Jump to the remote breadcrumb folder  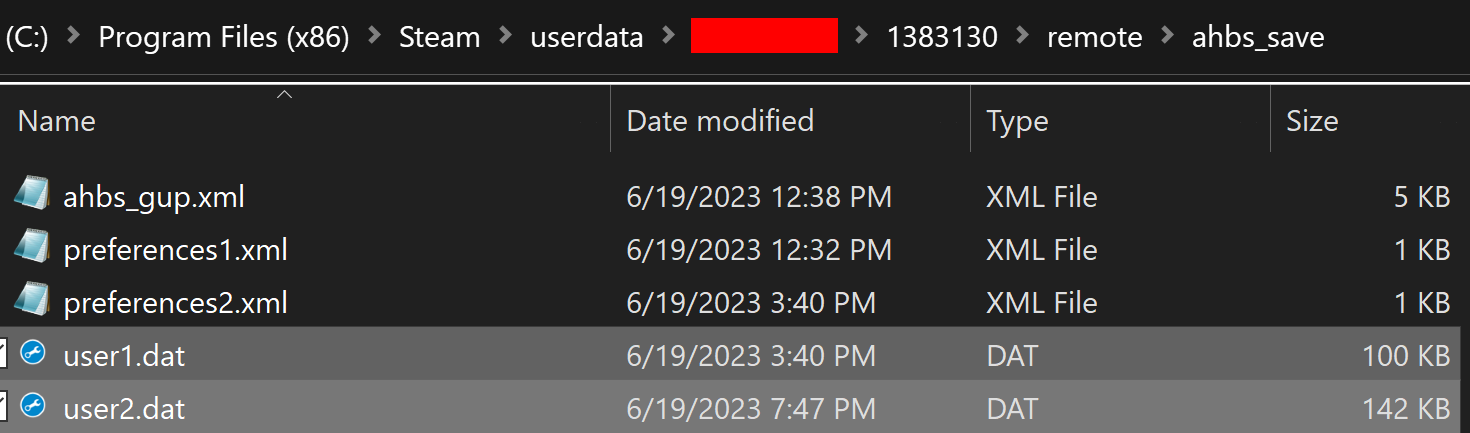1095,38
